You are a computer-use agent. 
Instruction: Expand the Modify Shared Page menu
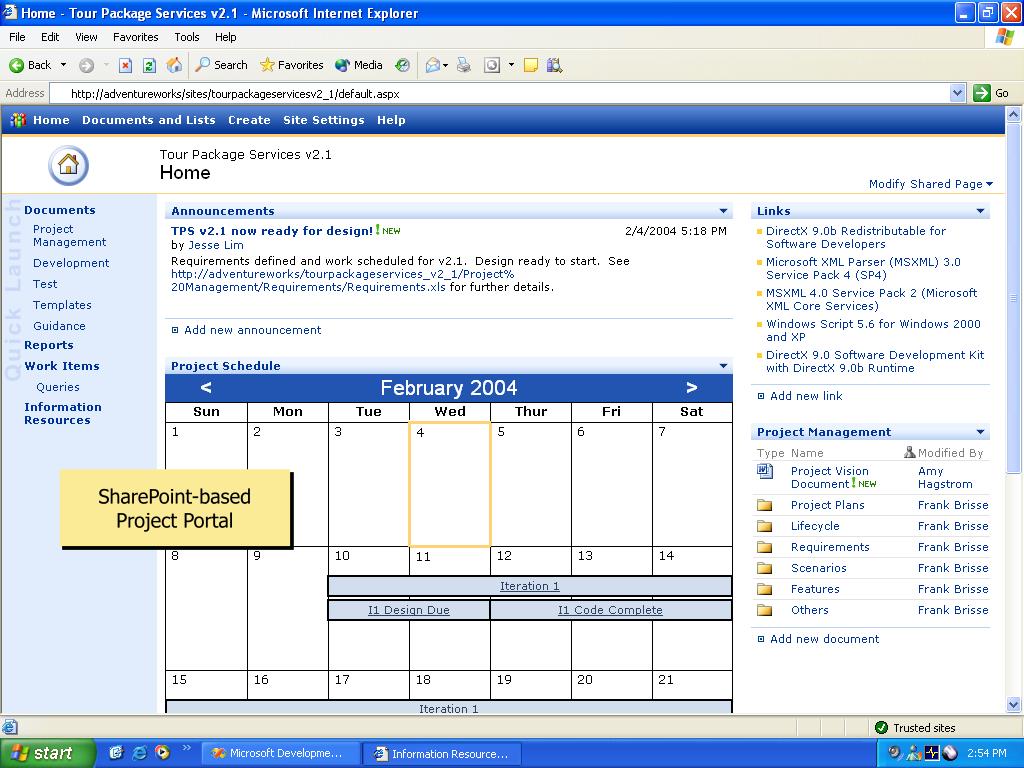click(x=931, y=184)
